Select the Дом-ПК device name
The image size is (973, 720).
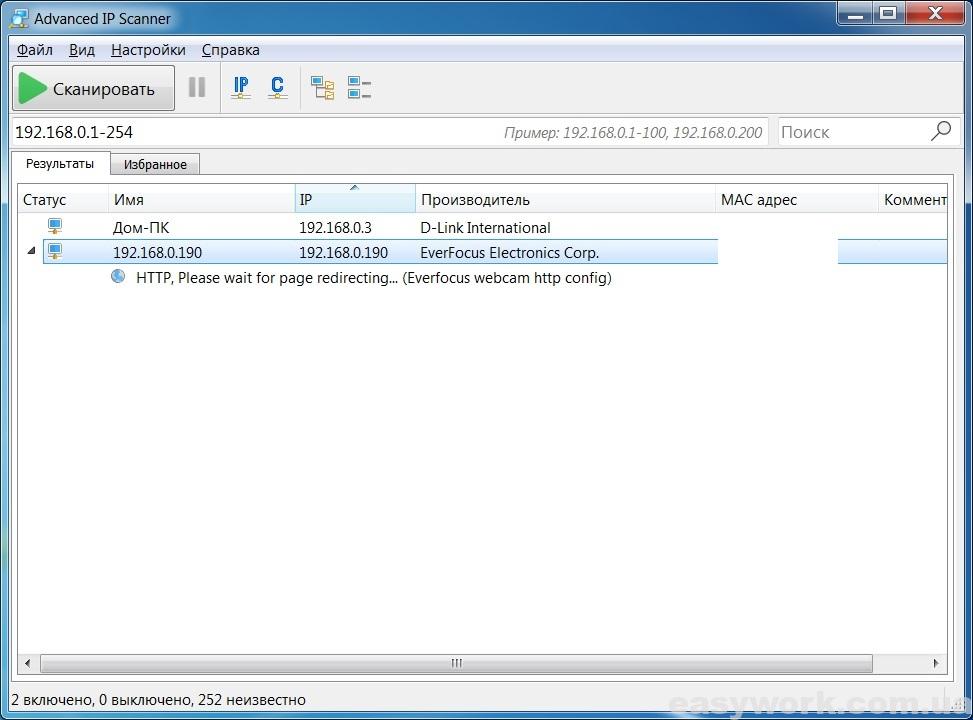[141, 228]
